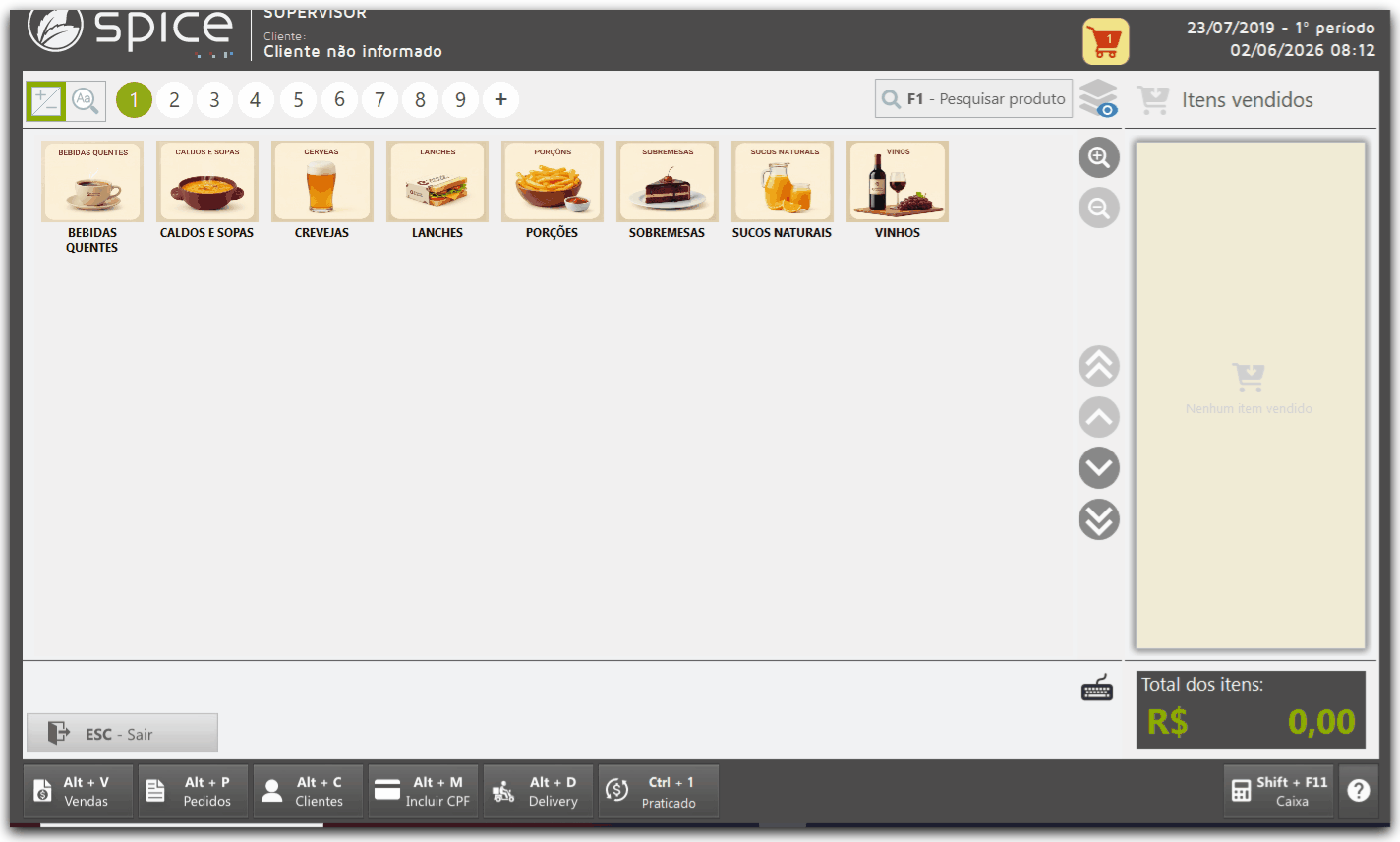Open the Lanches category
The height and width of the screenshot is (842, 1400).
tap(437, 191)
